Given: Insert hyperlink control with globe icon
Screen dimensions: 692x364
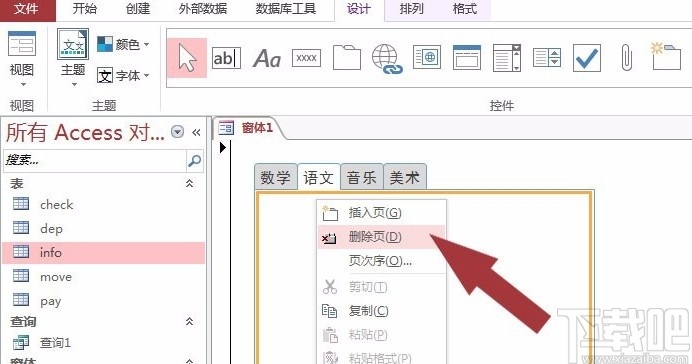Looking at the screenshot, I should tap(387, 58).
